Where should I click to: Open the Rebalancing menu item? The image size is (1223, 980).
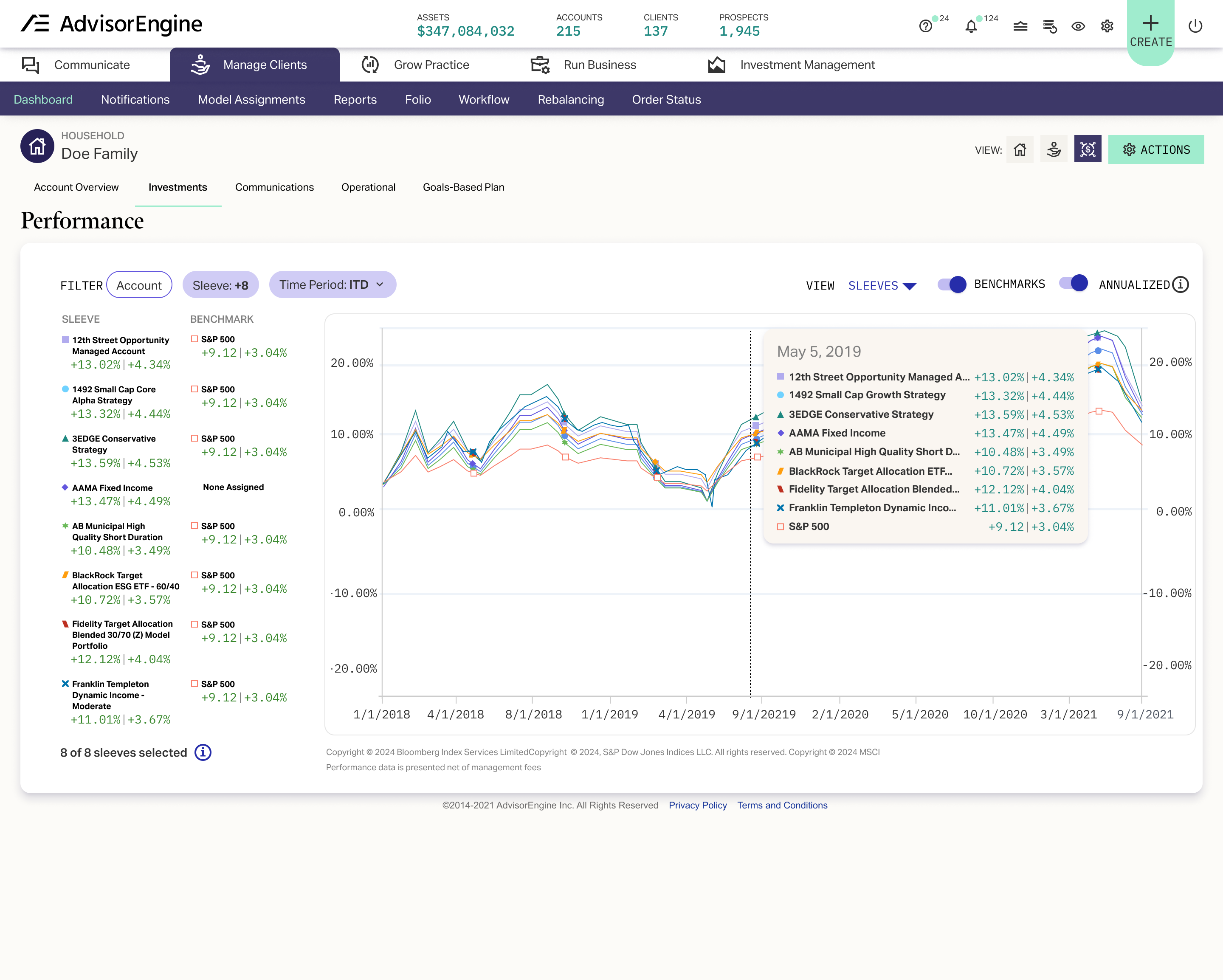pyautogui.click(x=571, y=99)
